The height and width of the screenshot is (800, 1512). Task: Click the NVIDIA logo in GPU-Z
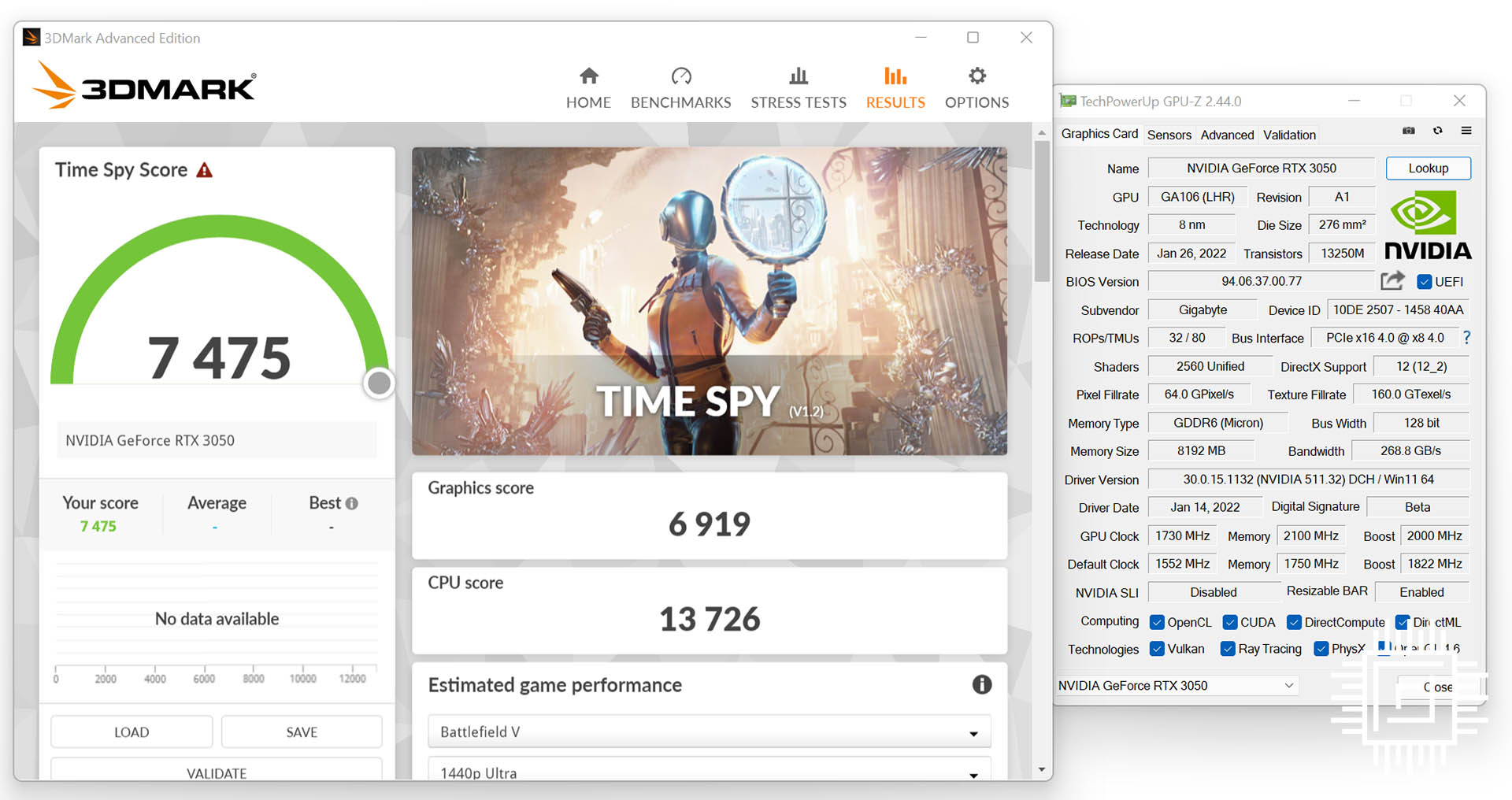[x=1428, y=226]
